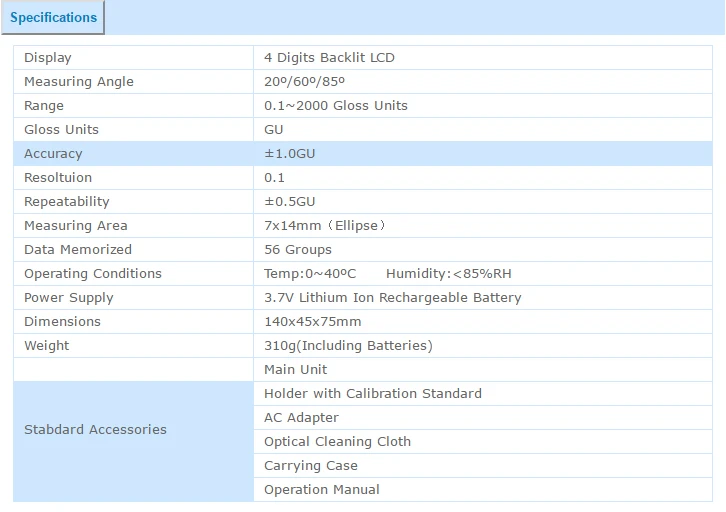This screenshot has height=512, width=726.
Task: Click the ±1.0GU accuracy value
Action: tap(289, 154)
